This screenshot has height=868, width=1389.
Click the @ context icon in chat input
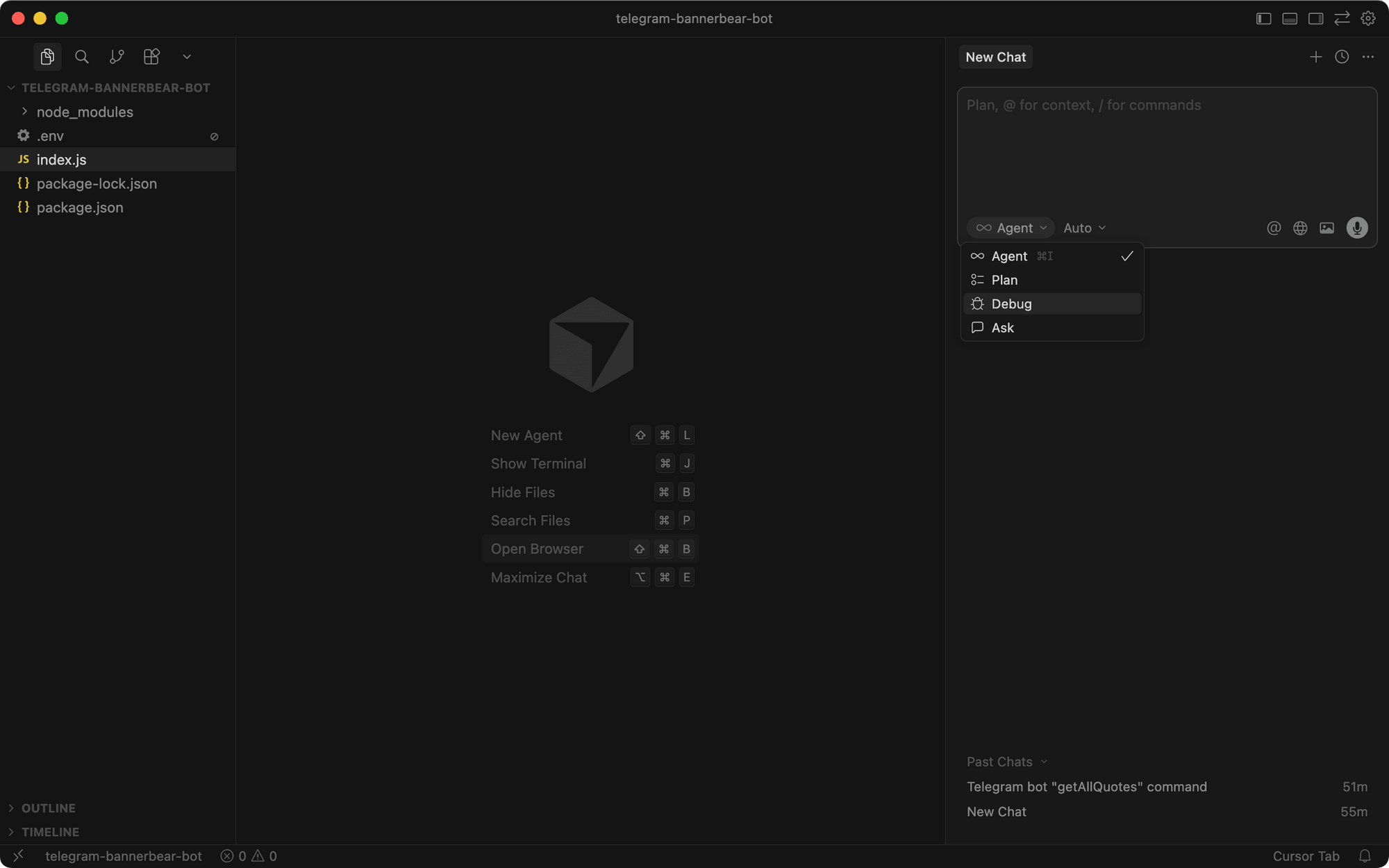pyautogui.click(x=1274, y=228)
